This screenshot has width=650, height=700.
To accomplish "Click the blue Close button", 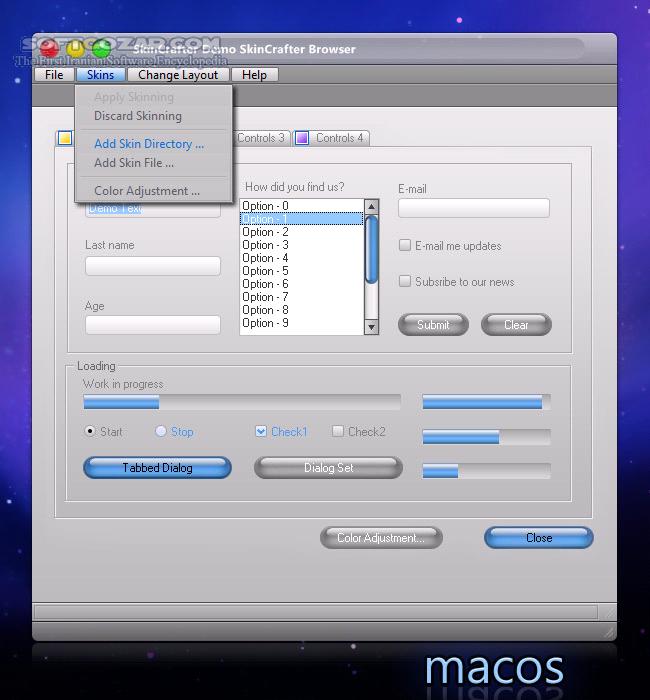I will [x=539, y=538].
